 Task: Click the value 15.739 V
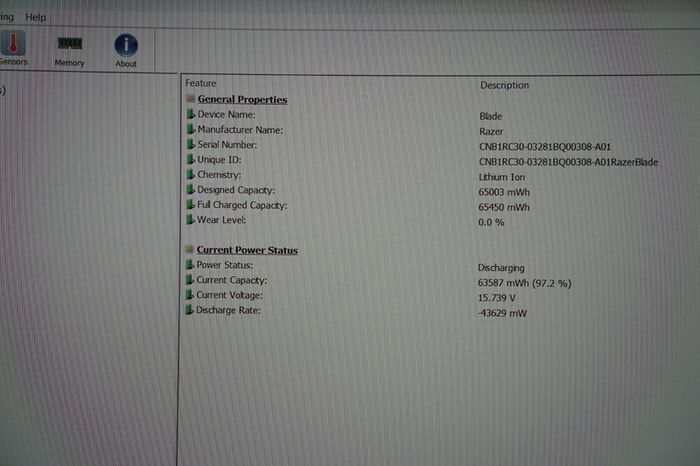click(x=496, y=298)
